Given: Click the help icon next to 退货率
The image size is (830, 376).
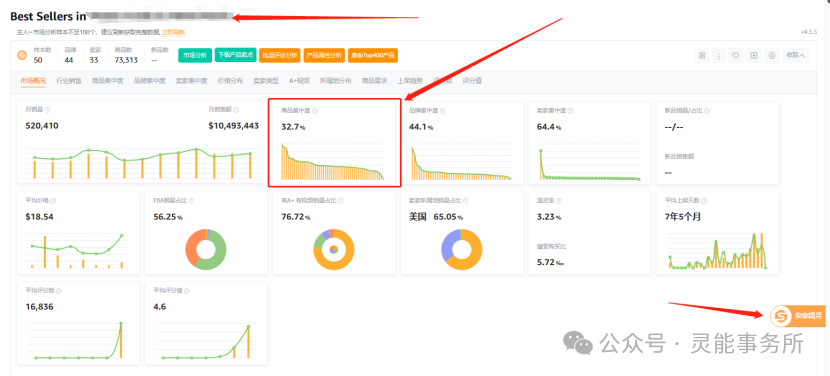Looking at the screenshot, I should pos(559,201).
